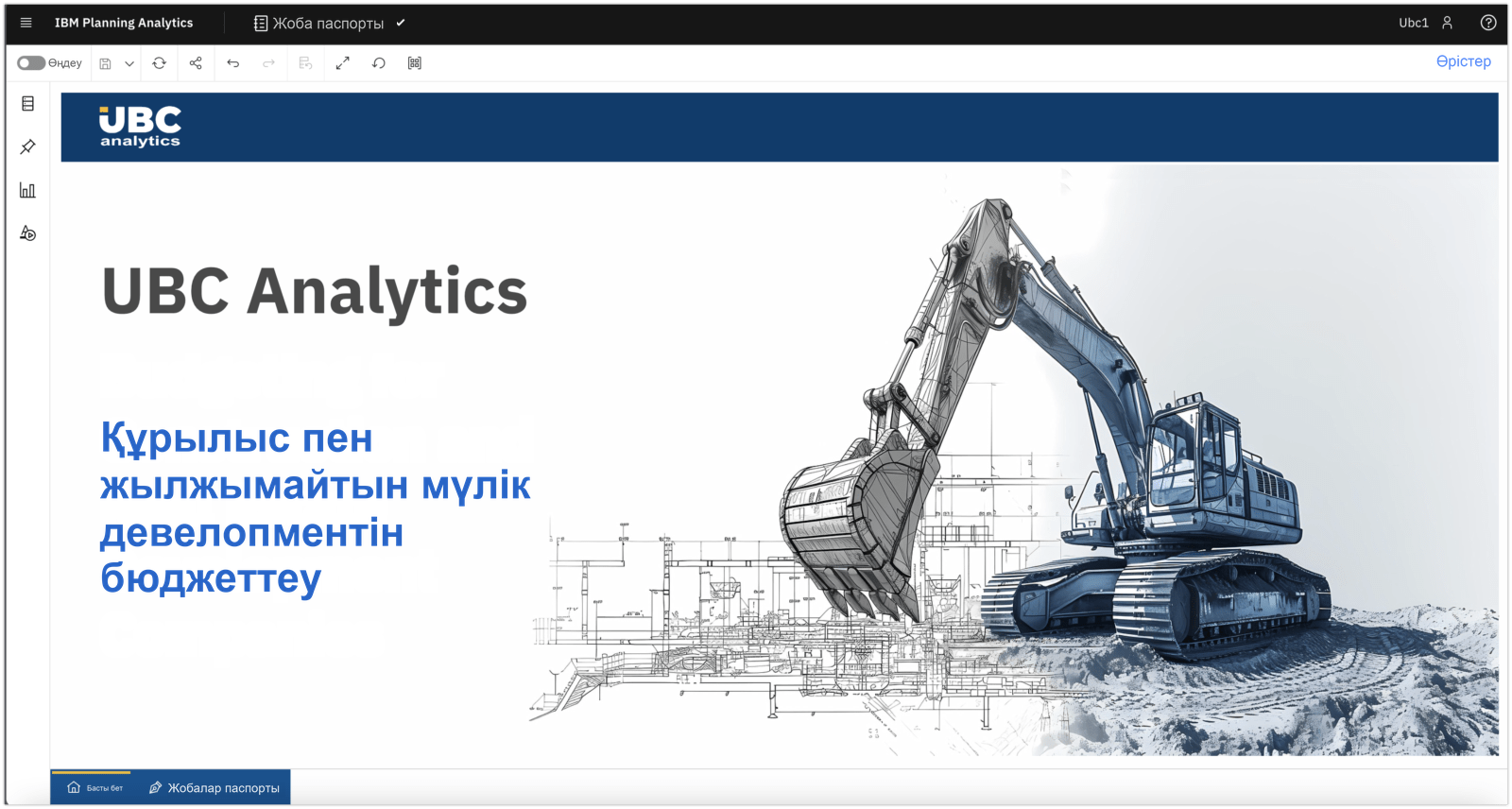Click the Ubc1 username label
This screenshot has height=809, width=1512.
point(1414,23)
